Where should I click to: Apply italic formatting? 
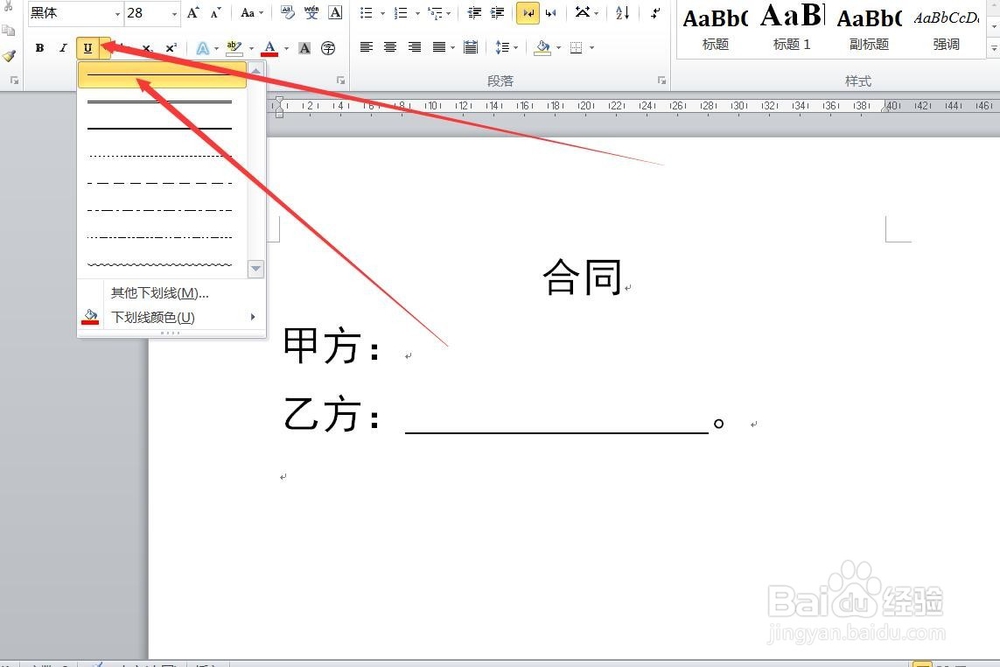point(62,47)
